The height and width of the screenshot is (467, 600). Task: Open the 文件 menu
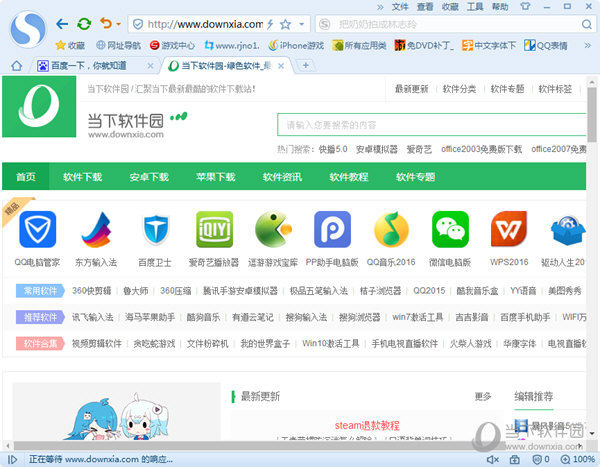(400, 7)
